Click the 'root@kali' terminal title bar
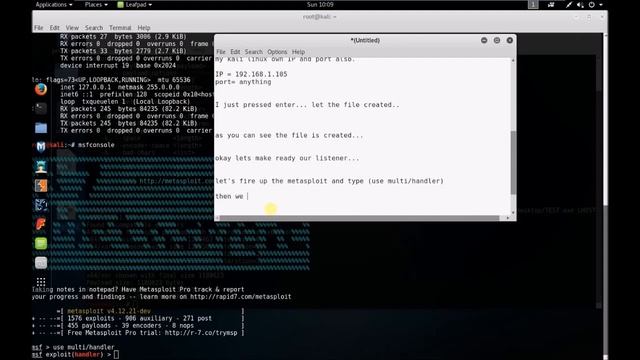 coord(320,17)
